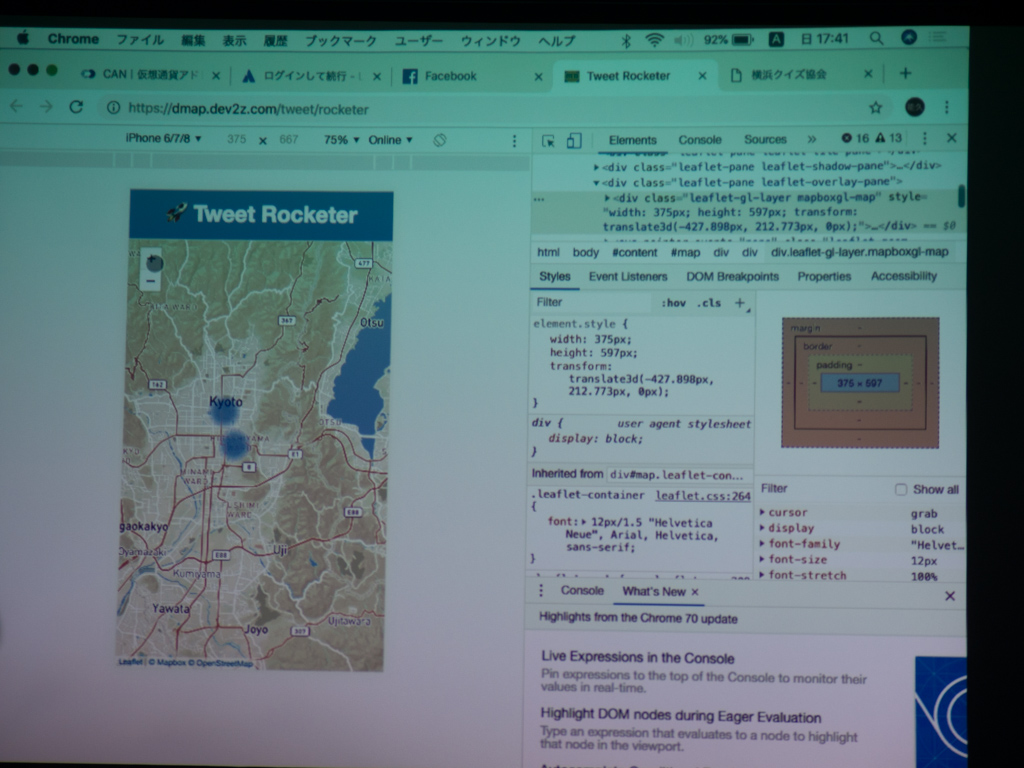Open the Event Listeners tab

coord(628,276)
